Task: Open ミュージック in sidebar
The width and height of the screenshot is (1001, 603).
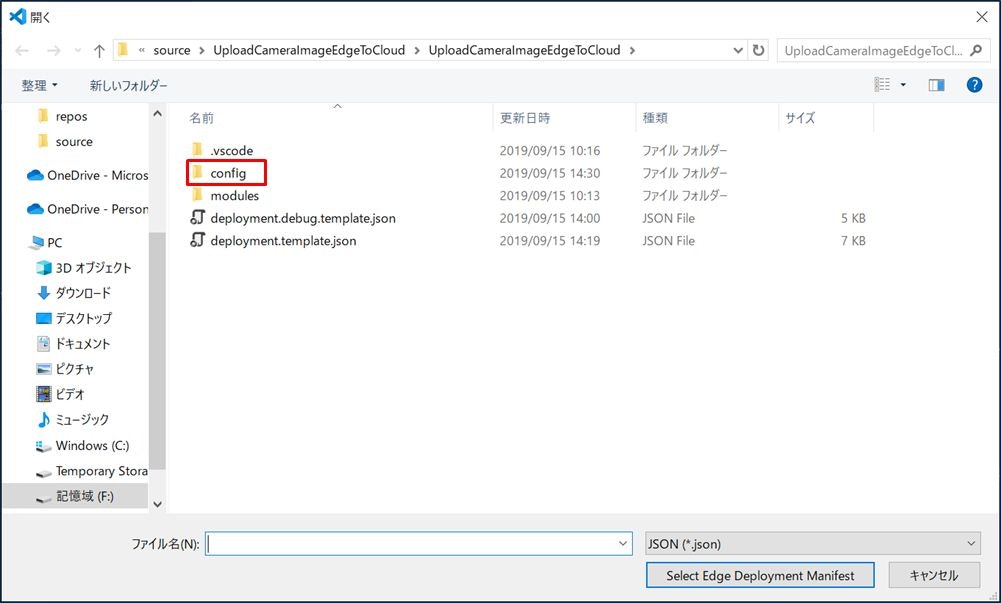Action: (73, 419)
